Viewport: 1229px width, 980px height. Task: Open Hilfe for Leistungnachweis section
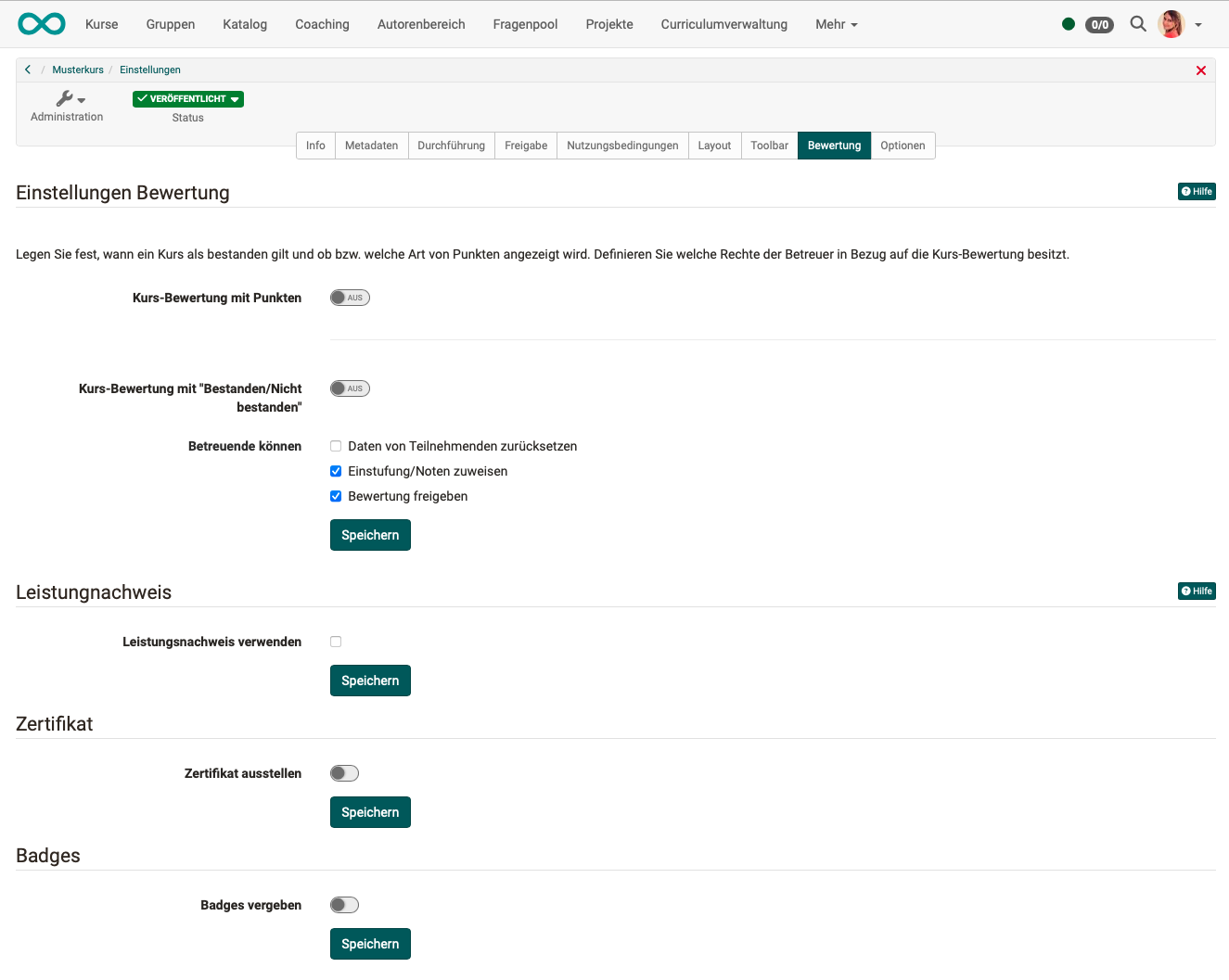[x=1196, y=591]
